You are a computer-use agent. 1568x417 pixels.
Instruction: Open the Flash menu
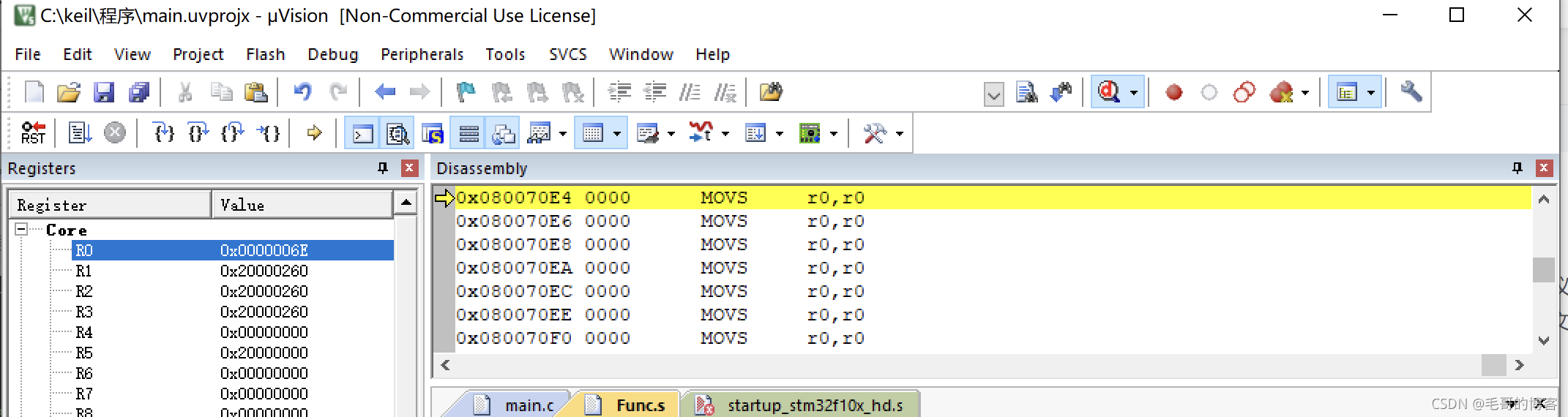[x=265, y=54]
